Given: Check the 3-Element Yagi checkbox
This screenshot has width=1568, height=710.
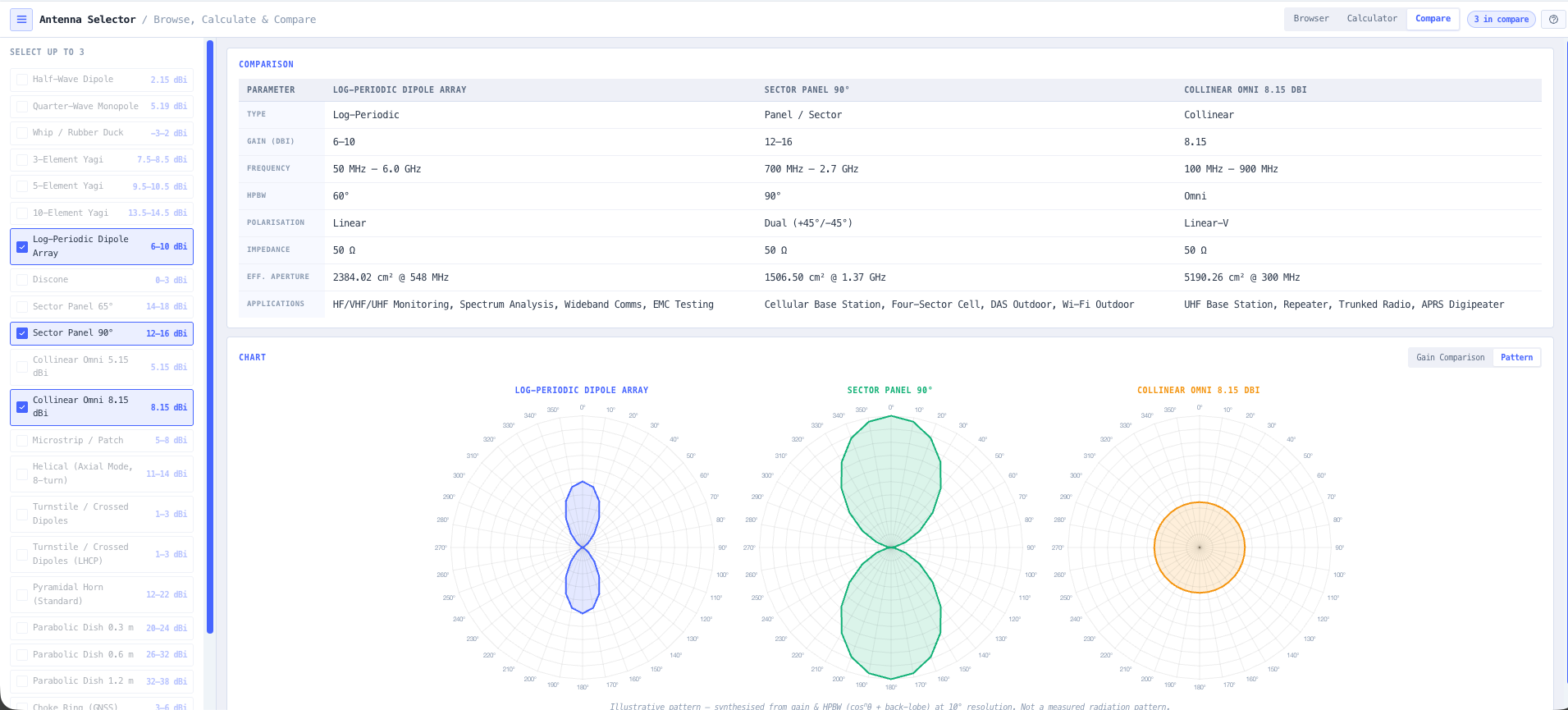Looking at the screenshot, I should click(x=22, y=160).
